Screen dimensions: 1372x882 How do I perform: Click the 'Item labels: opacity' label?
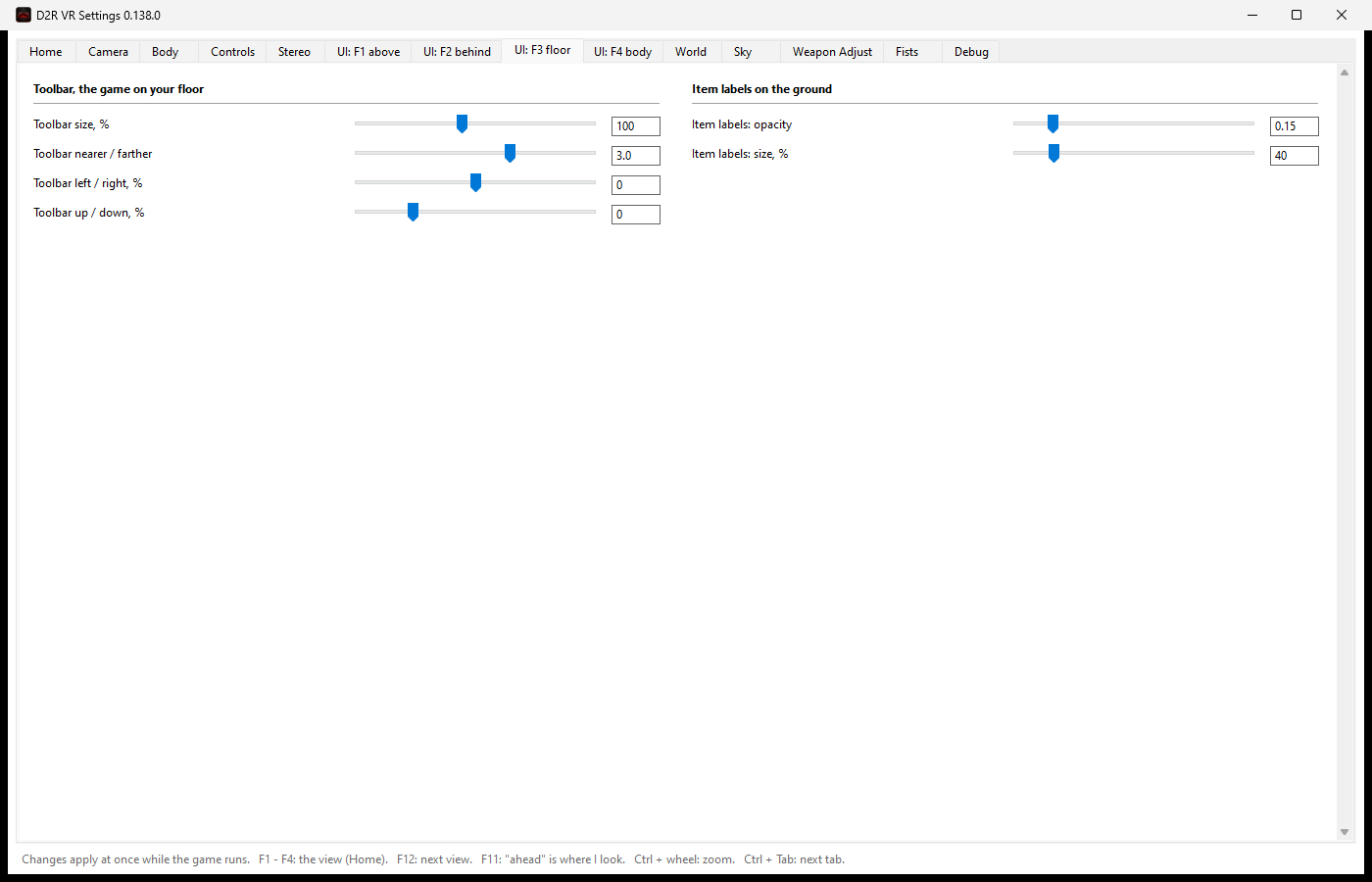742,124
